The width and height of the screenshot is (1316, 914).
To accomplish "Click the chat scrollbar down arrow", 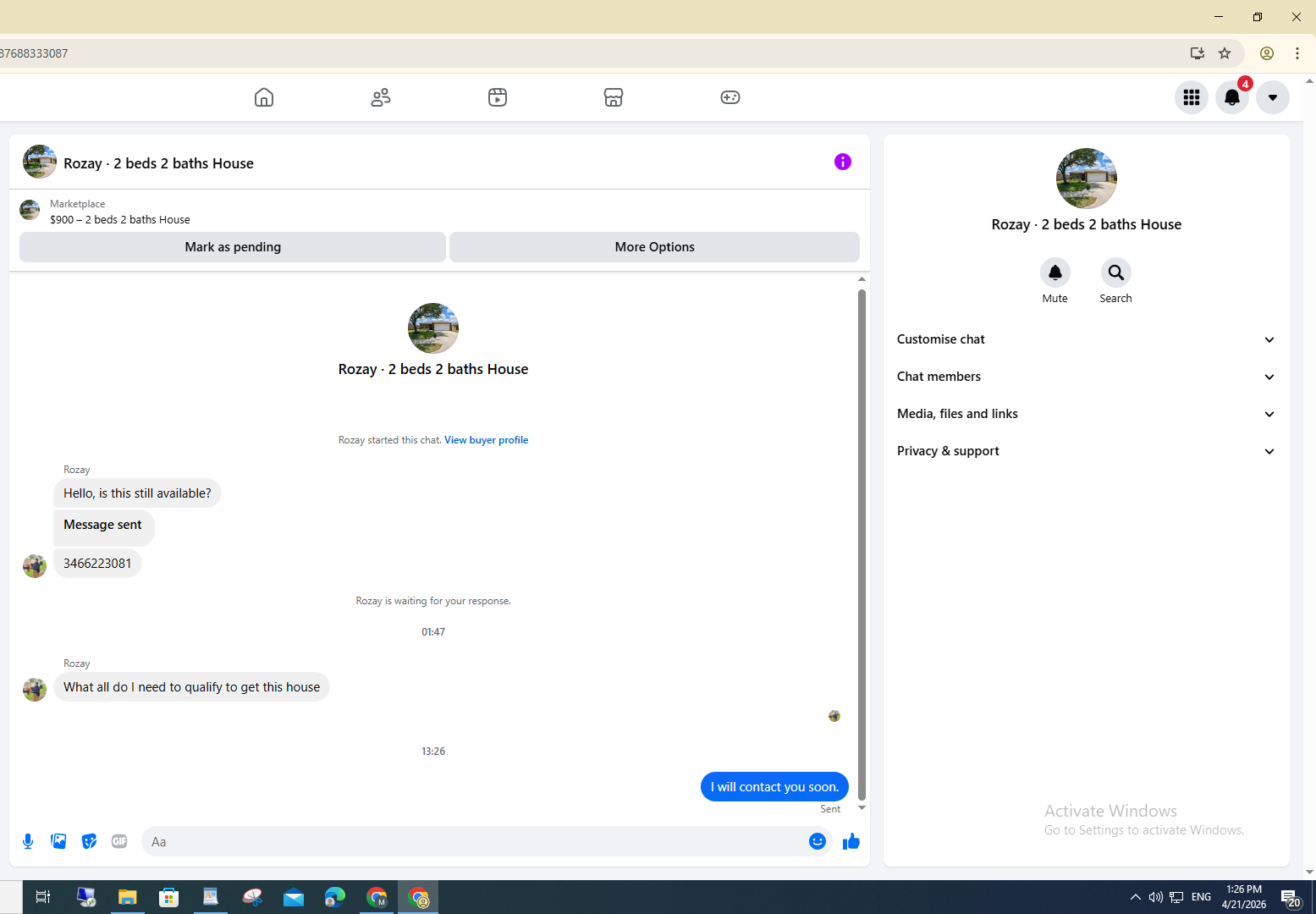I will (x=862, y=808).
